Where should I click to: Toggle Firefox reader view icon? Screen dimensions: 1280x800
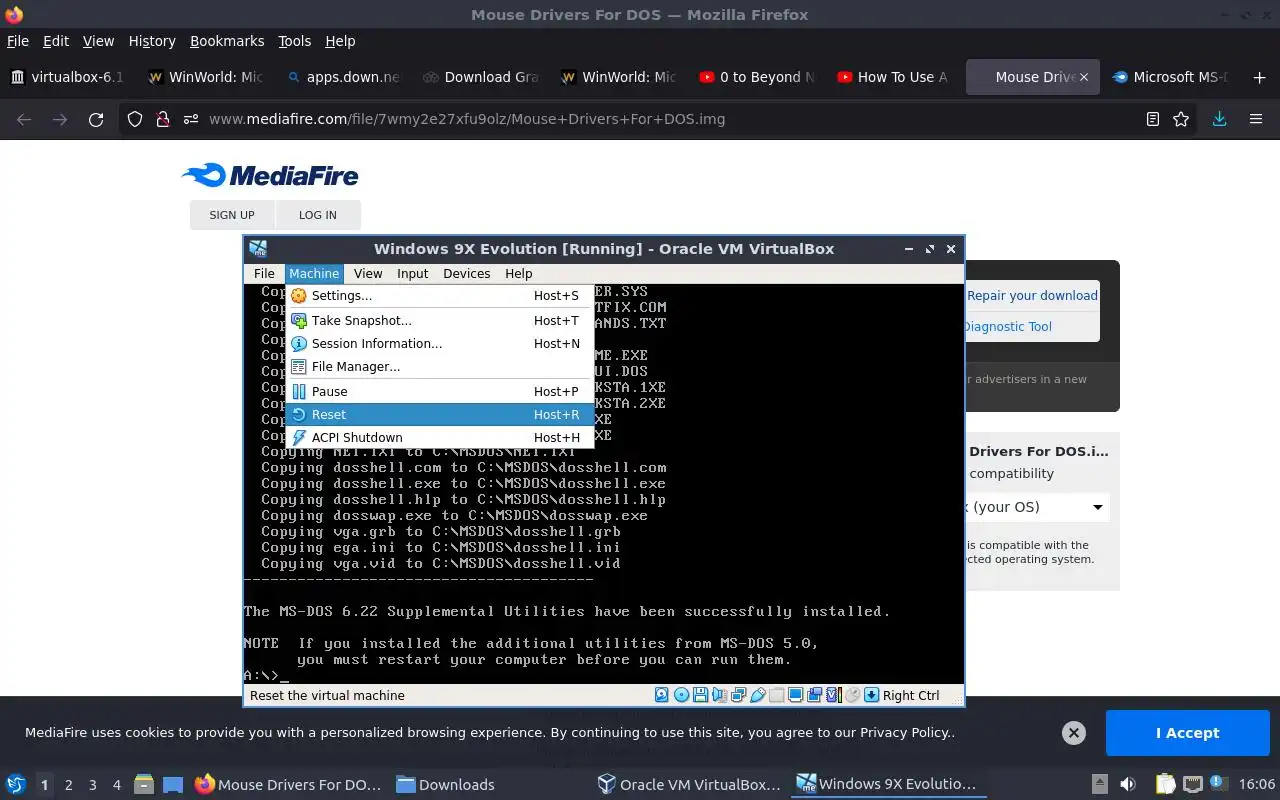click(x=1153, y=119)
